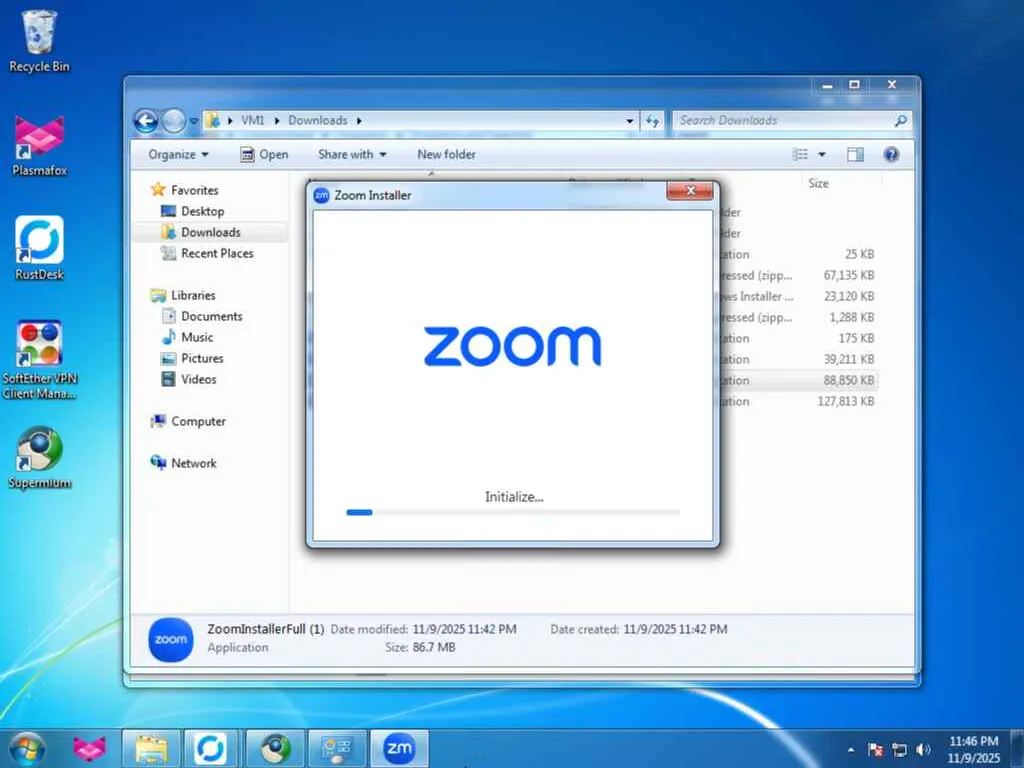
Task: Select the file row sized 1,288 KB
Action: [798, 317]
